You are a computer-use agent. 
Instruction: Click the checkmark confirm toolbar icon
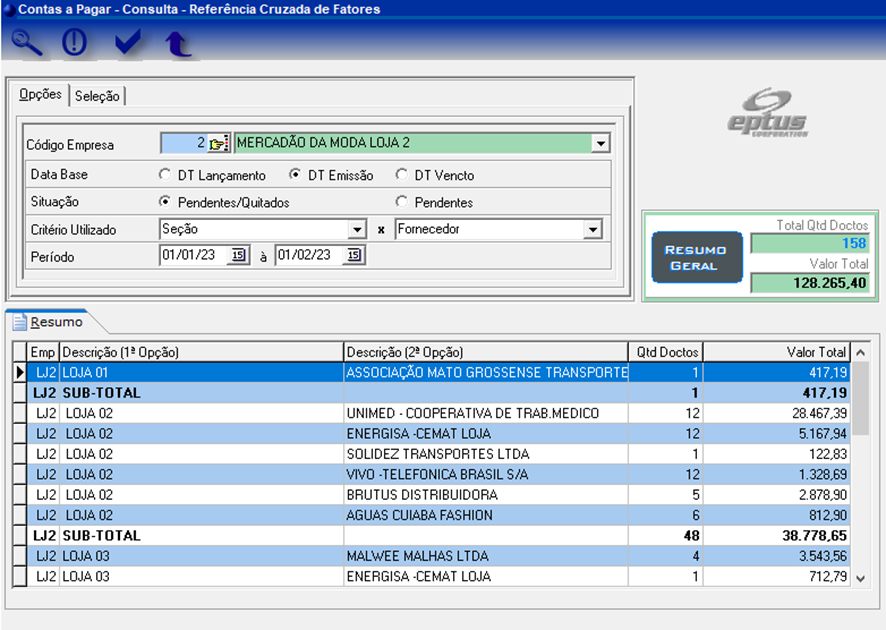click(x=128, y=43)
